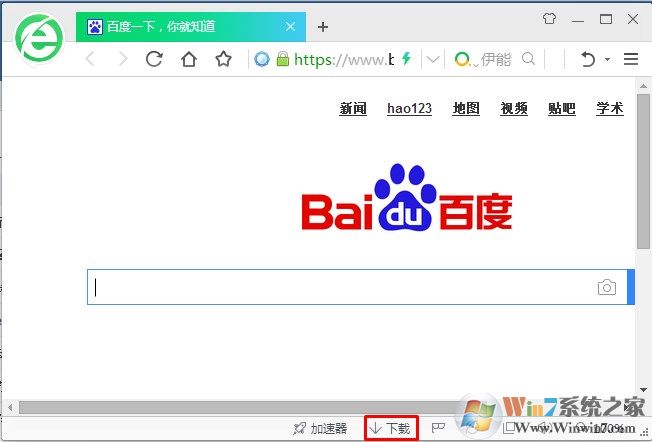
Task: Expand the address bar history dropdown
Action: [x=433, y=59]
